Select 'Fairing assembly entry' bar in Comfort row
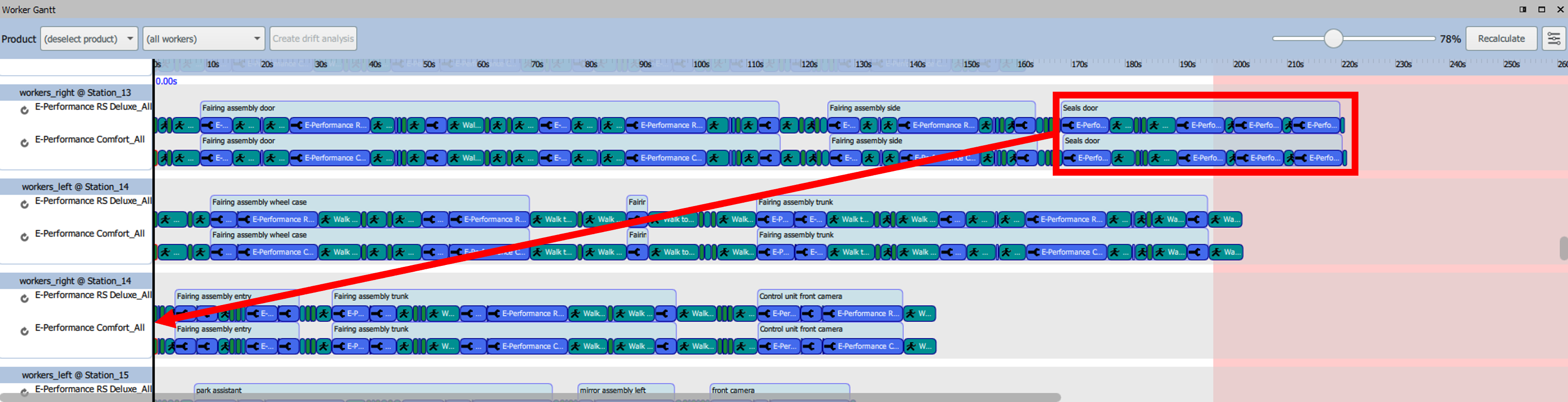This screenshot has height=402, width=1568. [x=237, y=330]
